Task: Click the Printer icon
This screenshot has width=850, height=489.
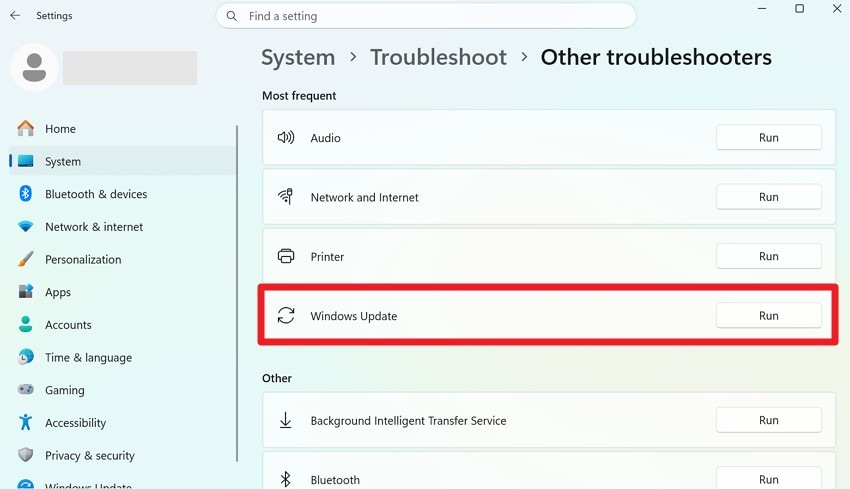Action: pos(286,256)
